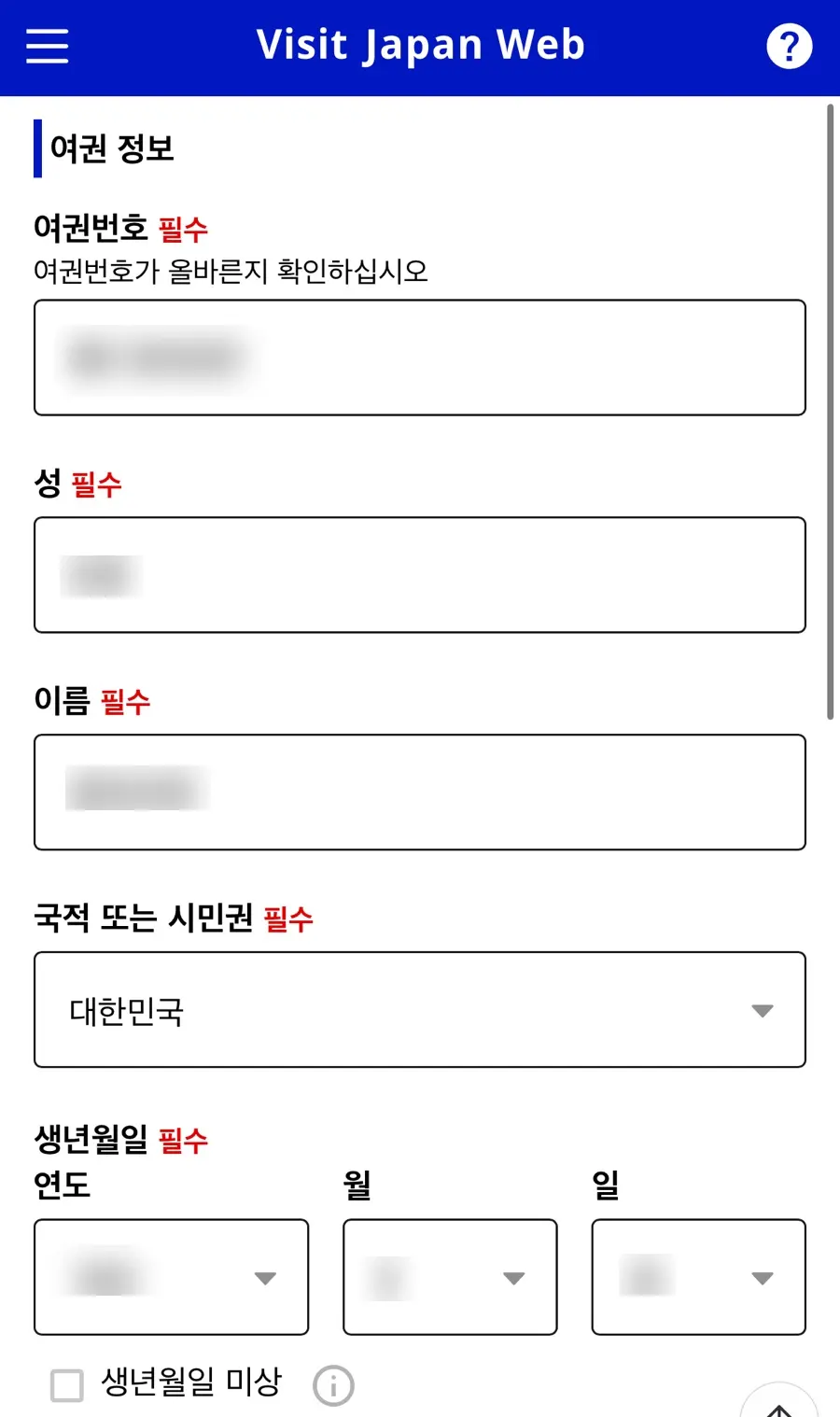Image resolution: width=840 pixels, height=1417 pixels.
Task: Click the arrow in the month dropdown
Action: coord(514,1278)
